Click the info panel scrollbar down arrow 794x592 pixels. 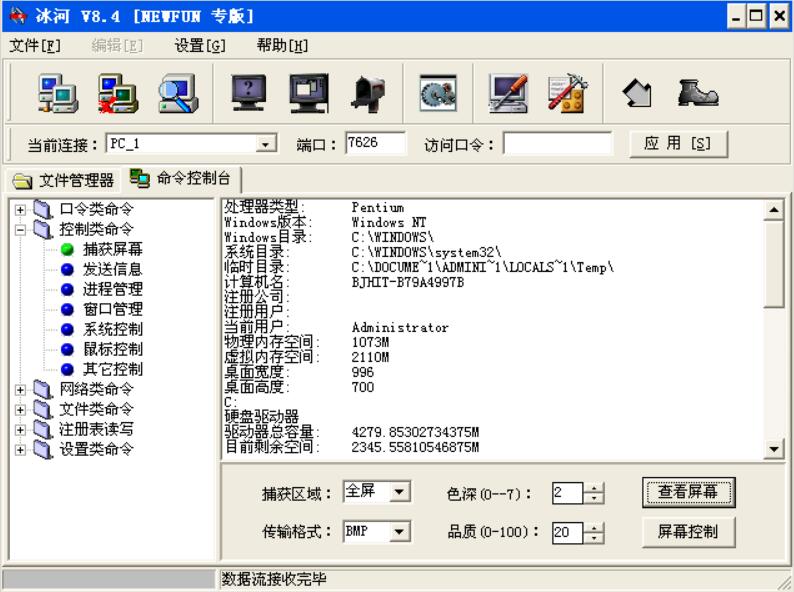[x=774, y=449]
